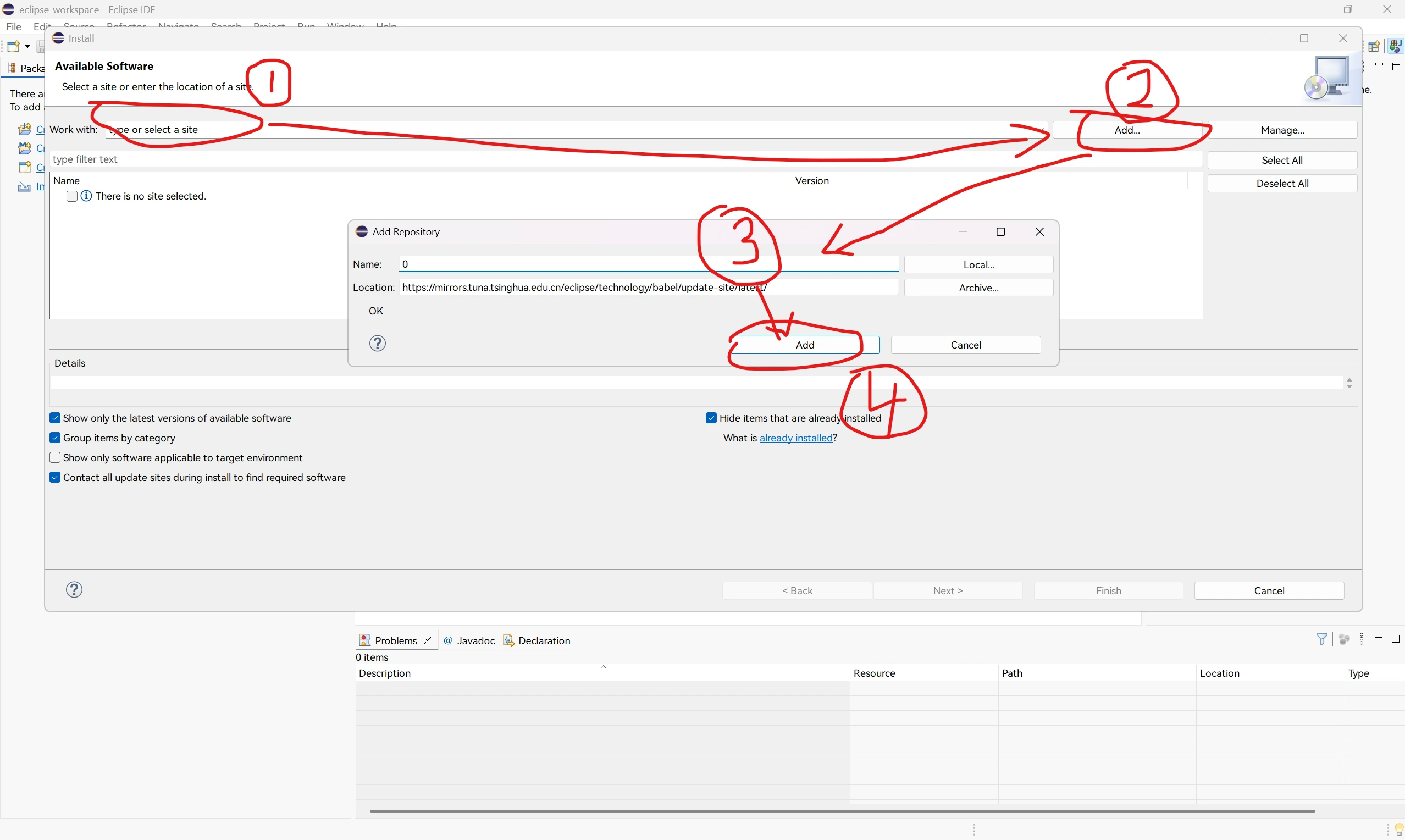Click the Install dialog help icon
The width and height of the screenshot is (1405, 840).
click(74, 590)
